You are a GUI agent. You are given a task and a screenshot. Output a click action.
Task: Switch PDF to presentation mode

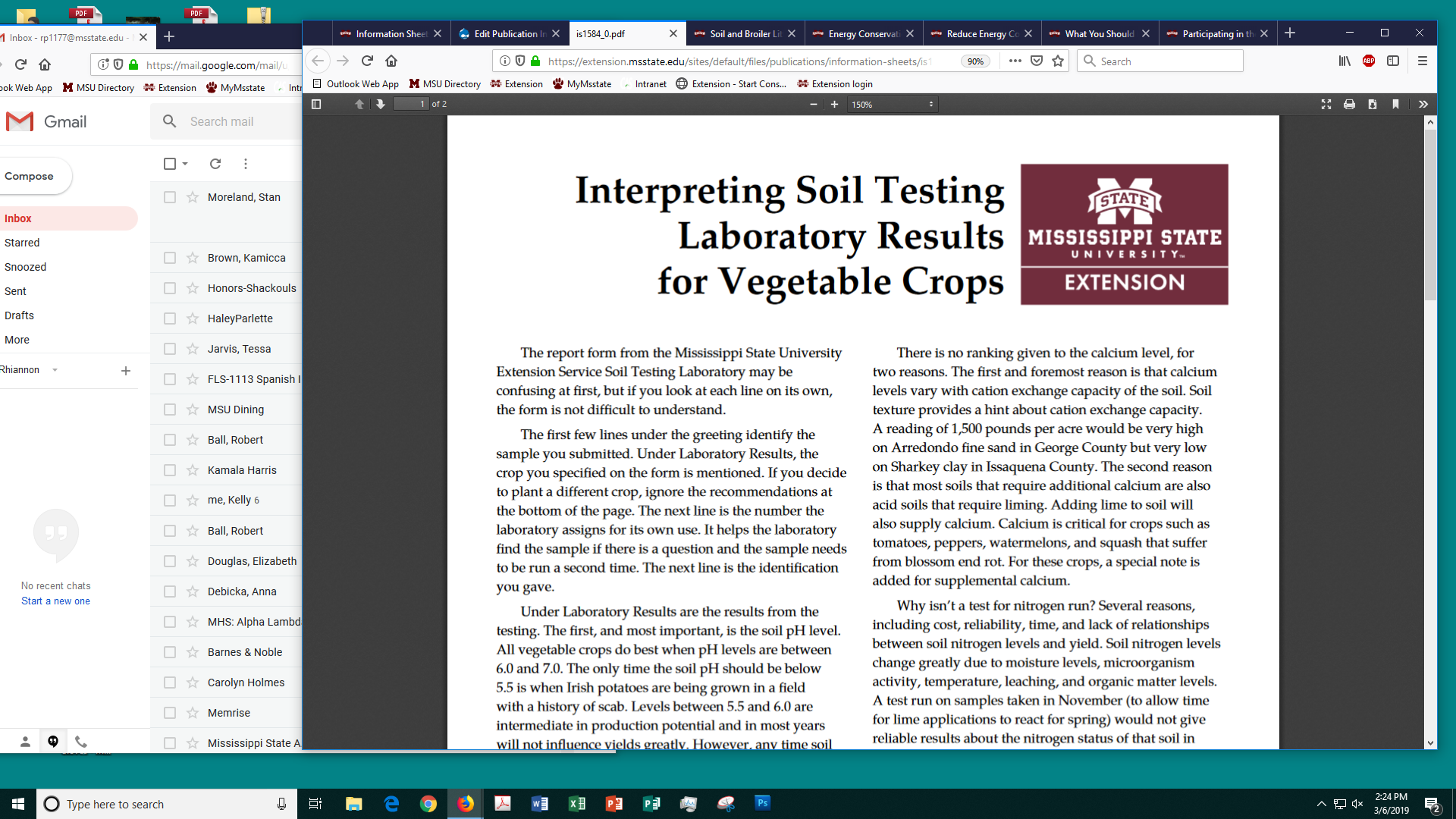pos(1326,104)
